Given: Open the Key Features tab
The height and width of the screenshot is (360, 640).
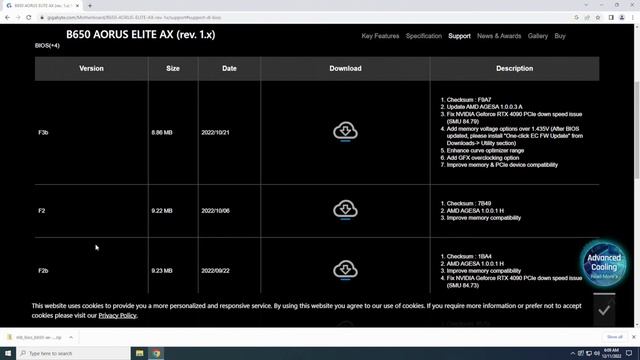Looking at the screenshot, I should (380, 36).
